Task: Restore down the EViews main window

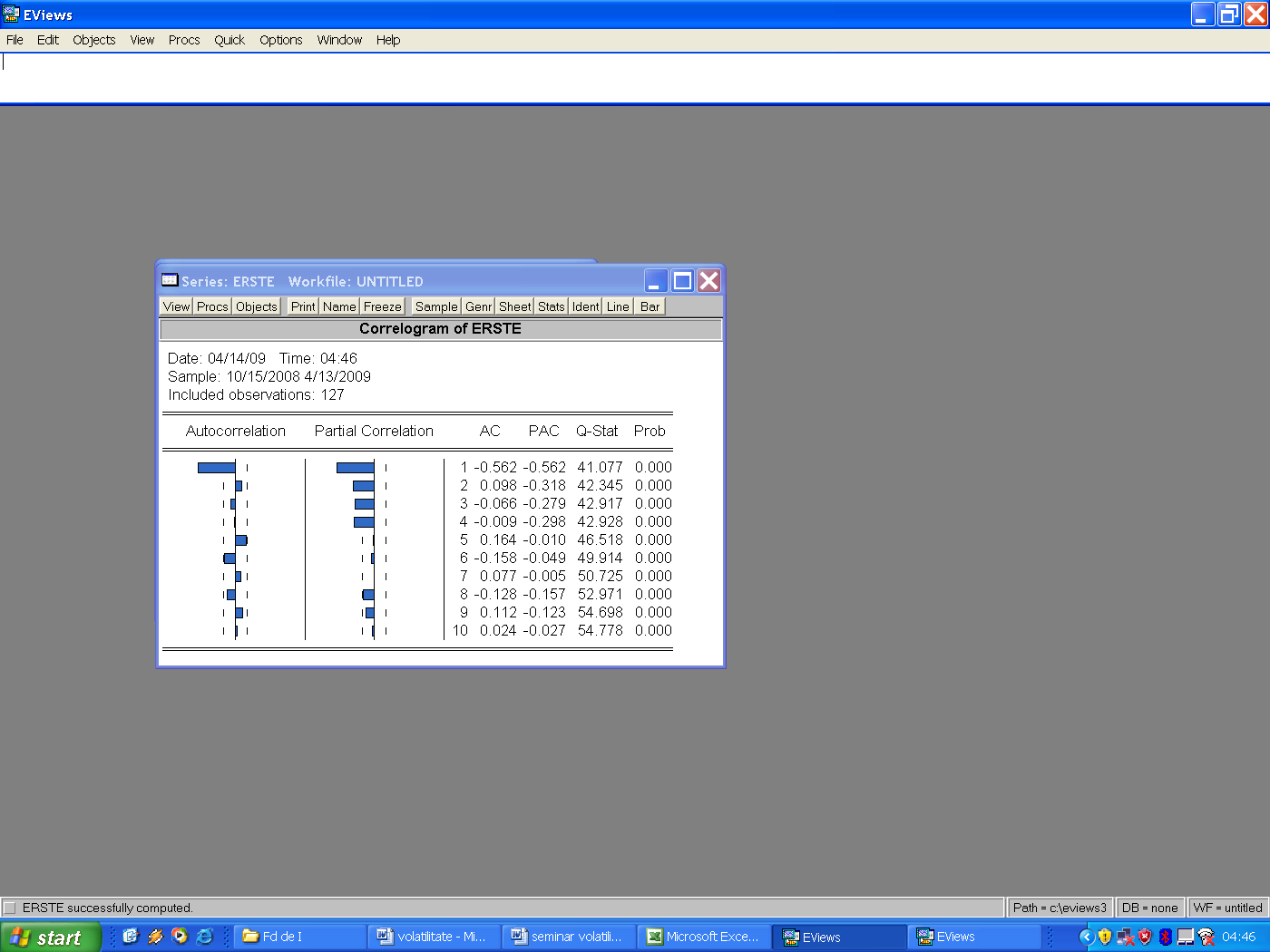Action: [1229, 15]
